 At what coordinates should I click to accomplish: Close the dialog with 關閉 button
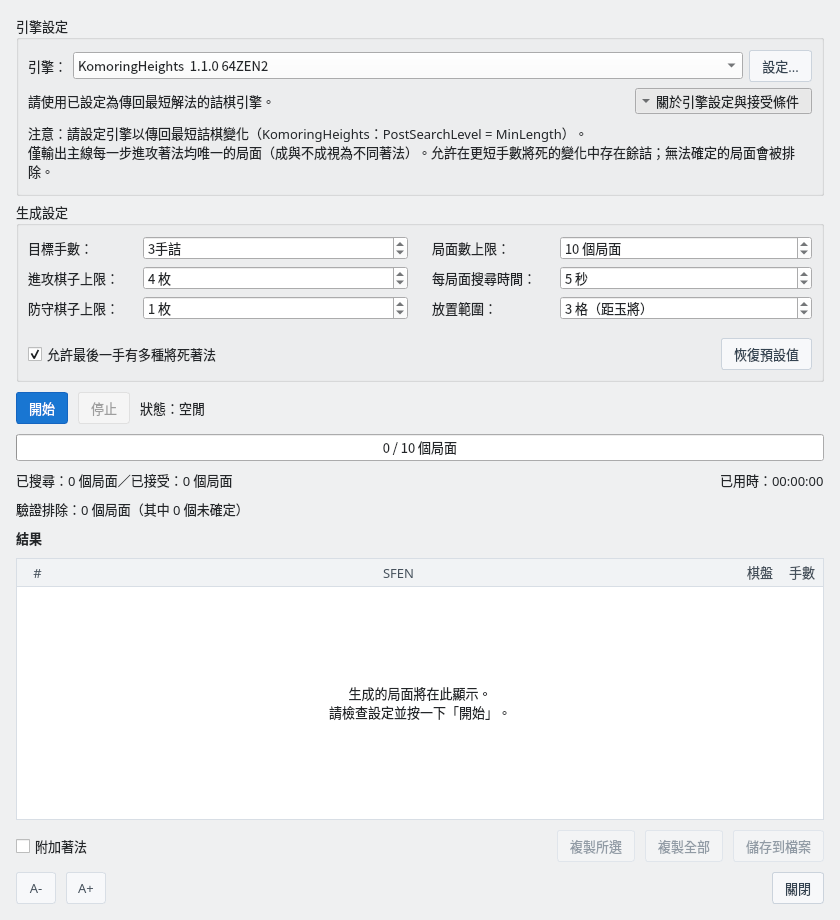(x=798, y=888)
